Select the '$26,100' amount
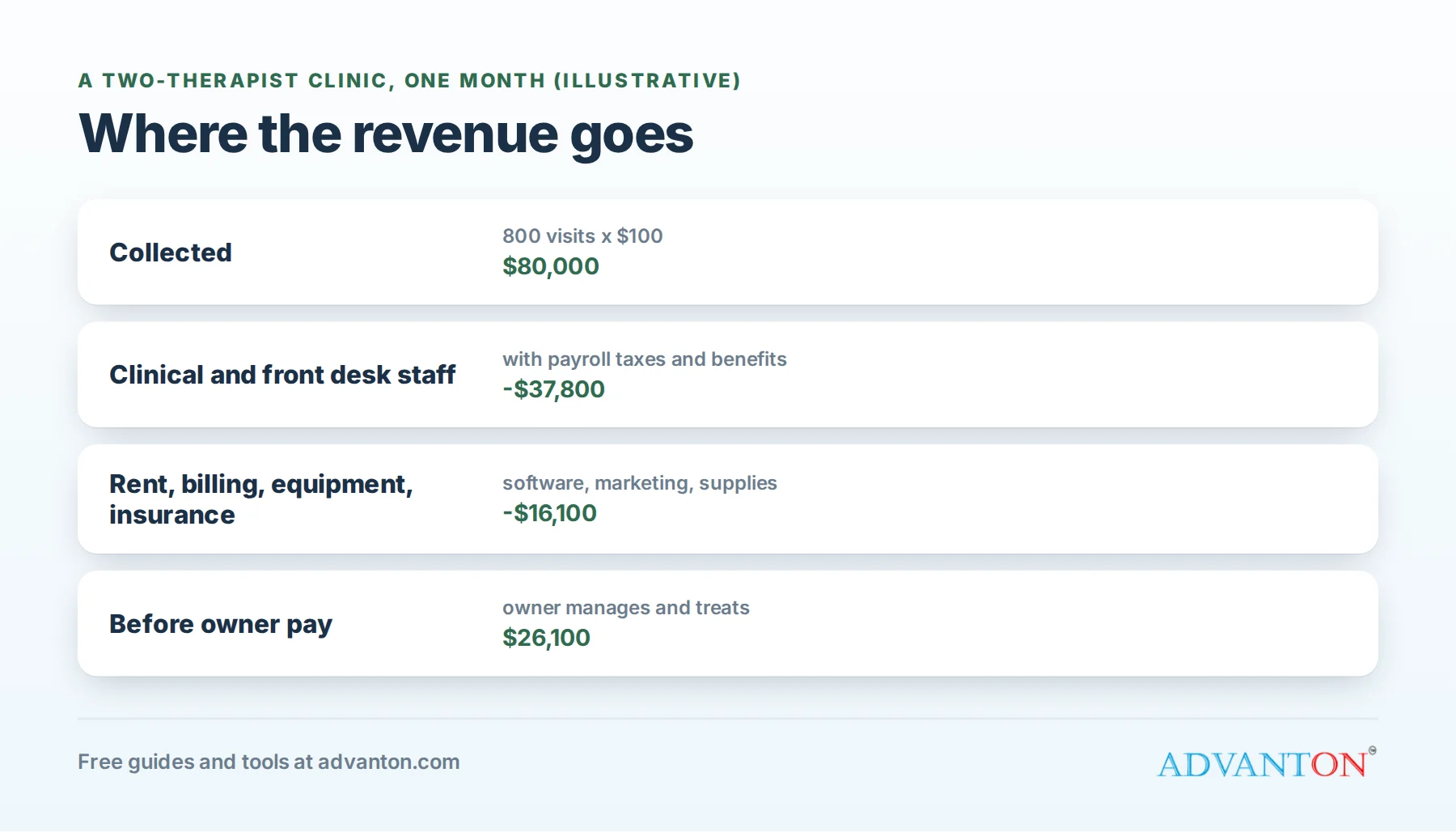The height and width of the screenshot is (832, 1456). (x=547, y=638)
